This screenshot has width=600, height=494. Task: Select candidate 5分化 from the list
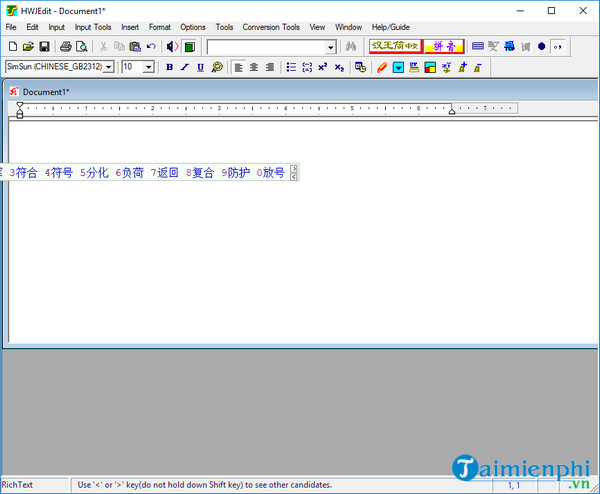click(x=94, y=173)
